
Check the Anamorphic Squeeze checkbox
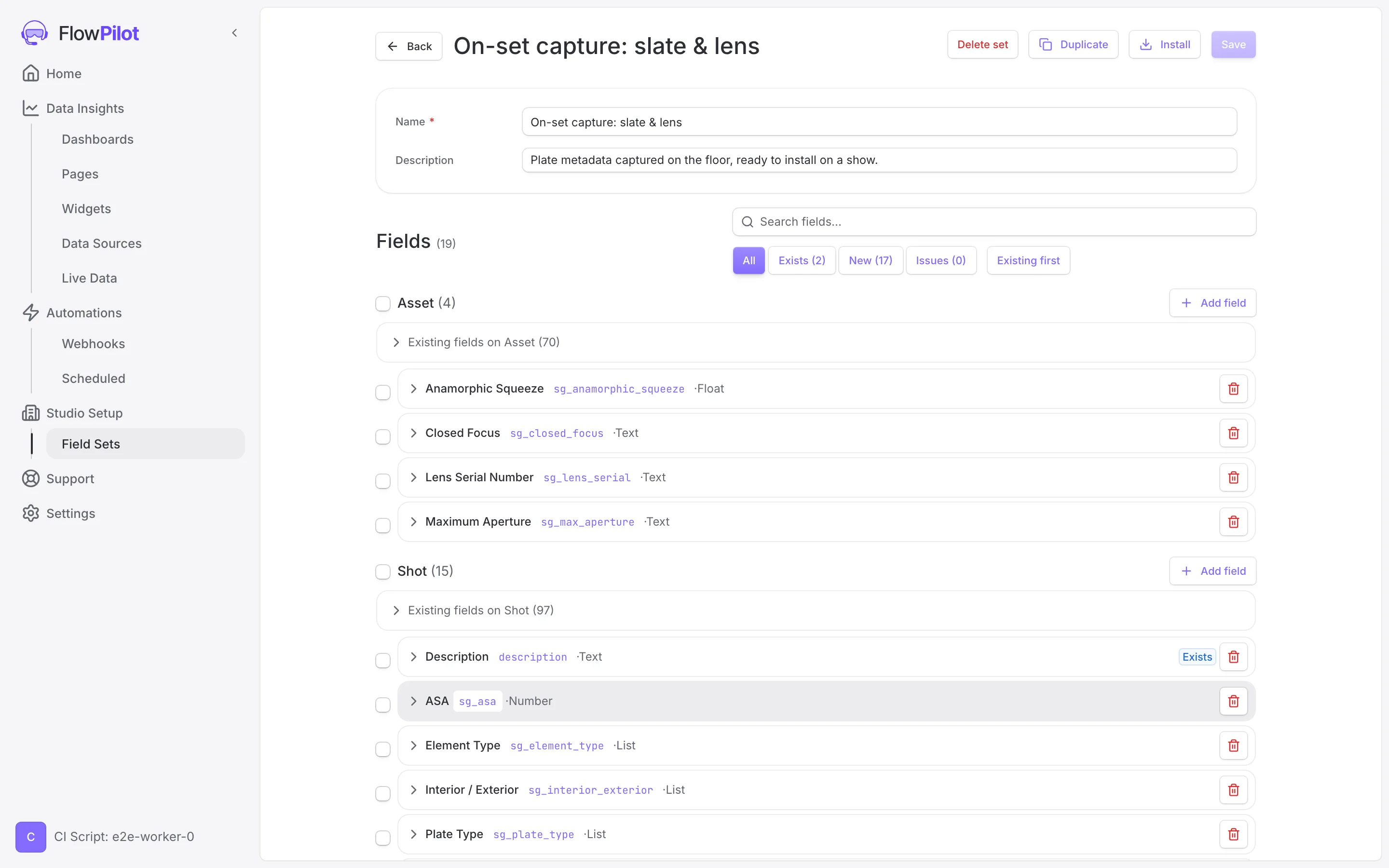[x=383, y=392]
